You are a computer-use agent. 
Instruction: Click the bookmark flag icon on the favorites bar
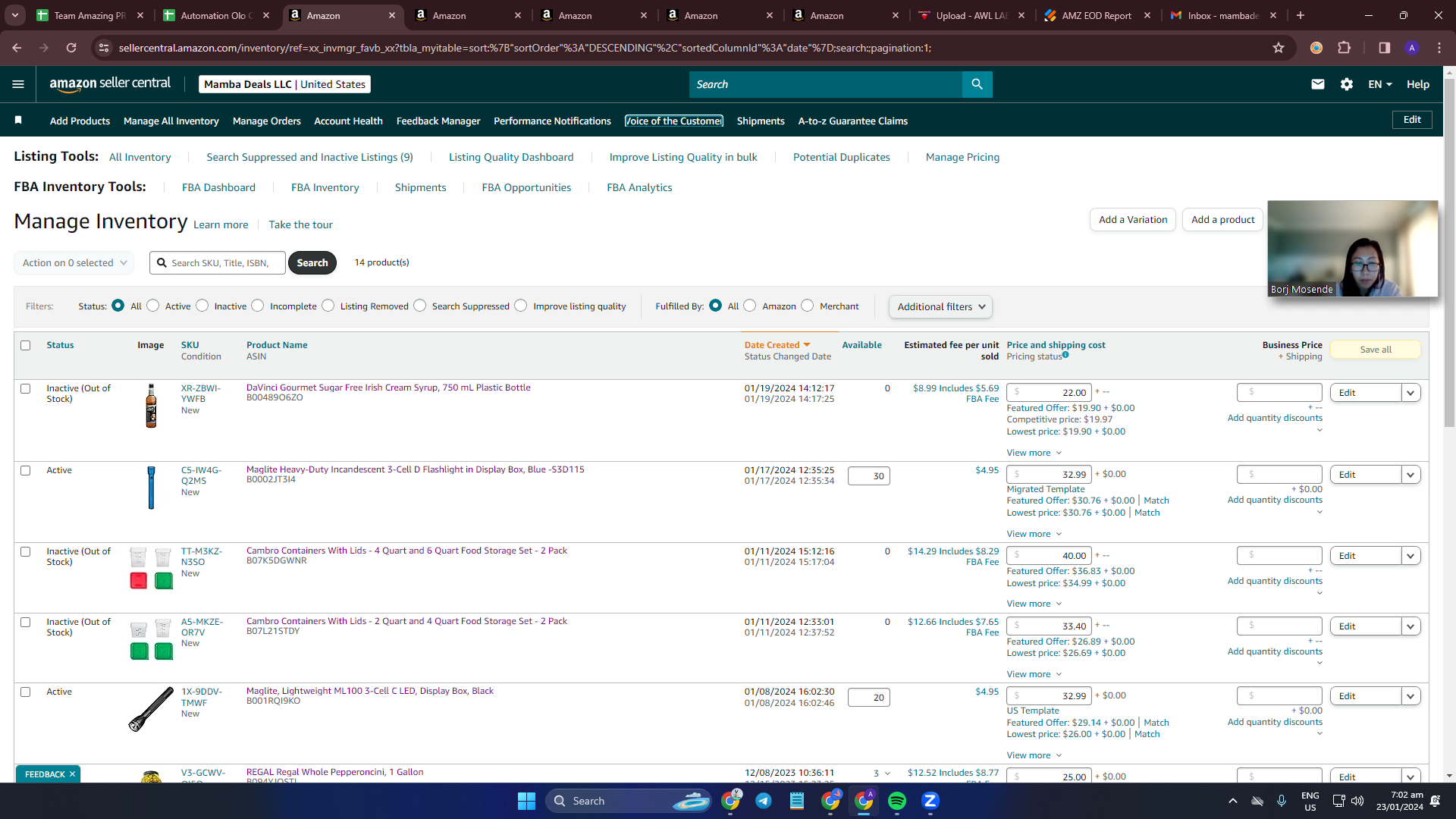click(18, 120)
